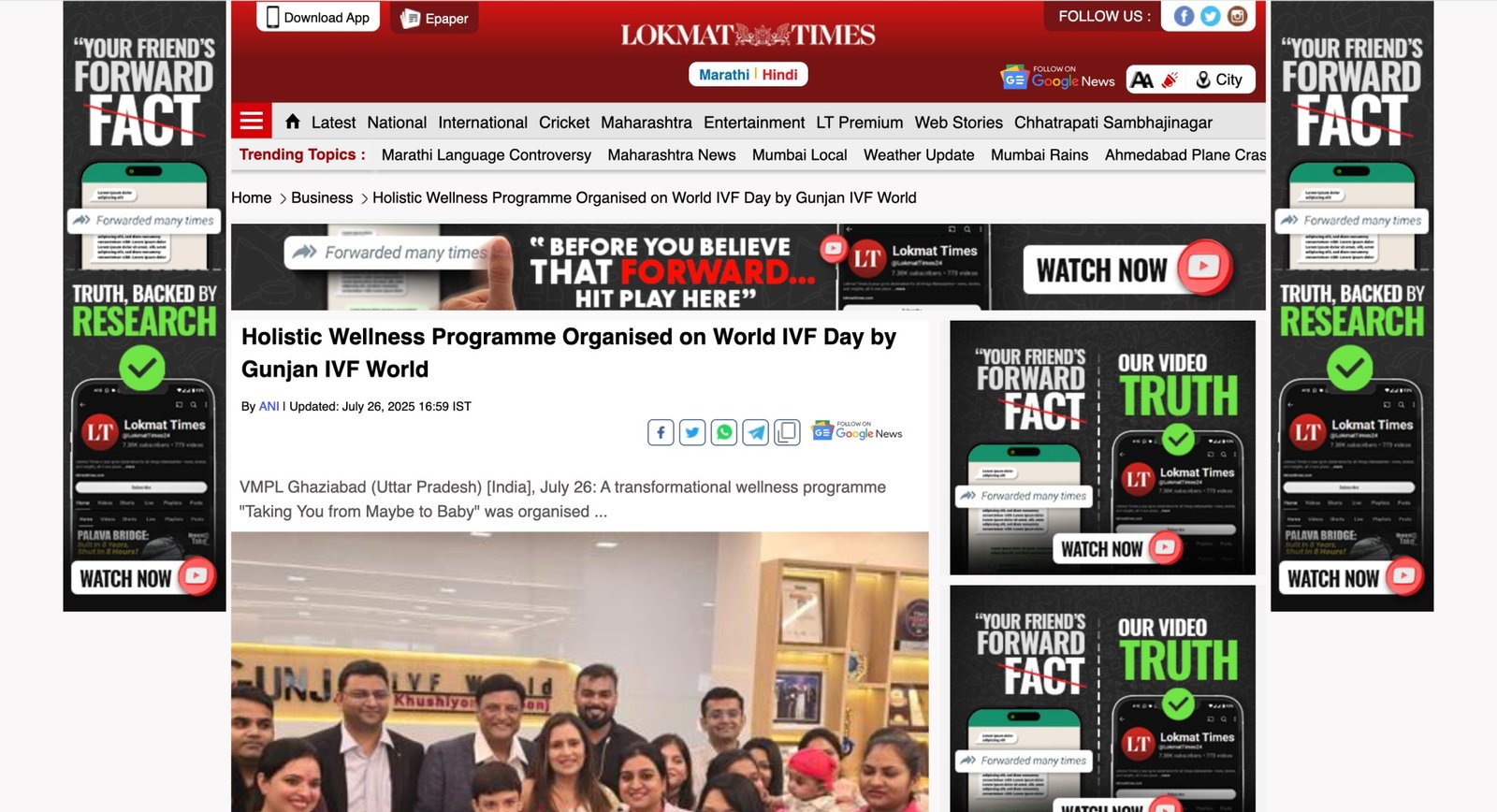The image size is (1497, 812).
Task: Open the hamburger menu icon
Action: (x=252, y=121)
